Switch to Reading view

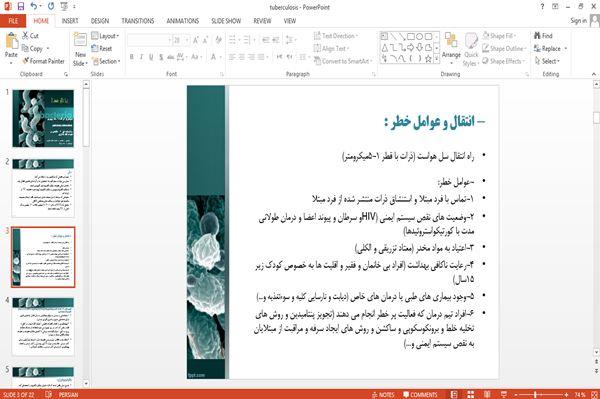487,394
